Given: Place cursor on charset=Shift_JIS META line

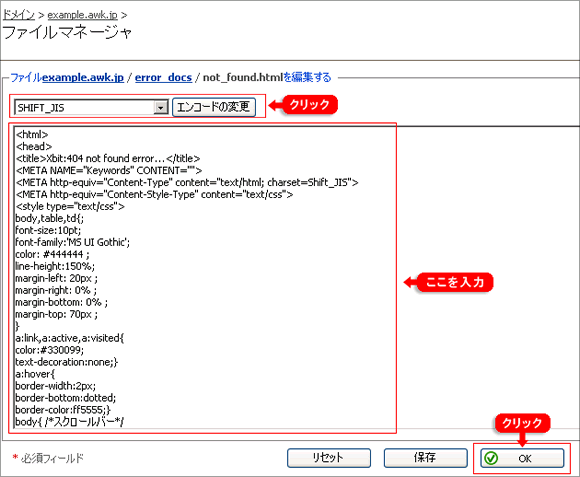Looking at the screenshot, I should click(x=187, y=182).
